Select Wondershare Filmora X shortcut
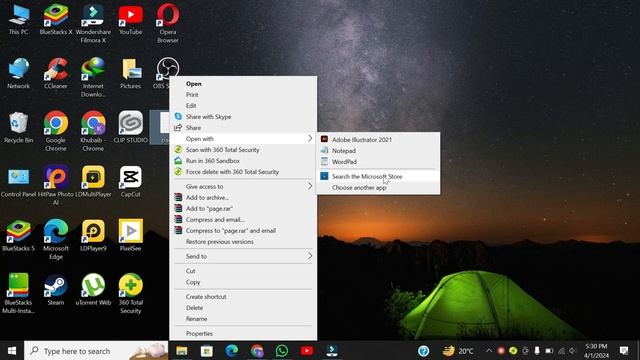Screen dimensions: 640x360 click(x=93, y=24)
